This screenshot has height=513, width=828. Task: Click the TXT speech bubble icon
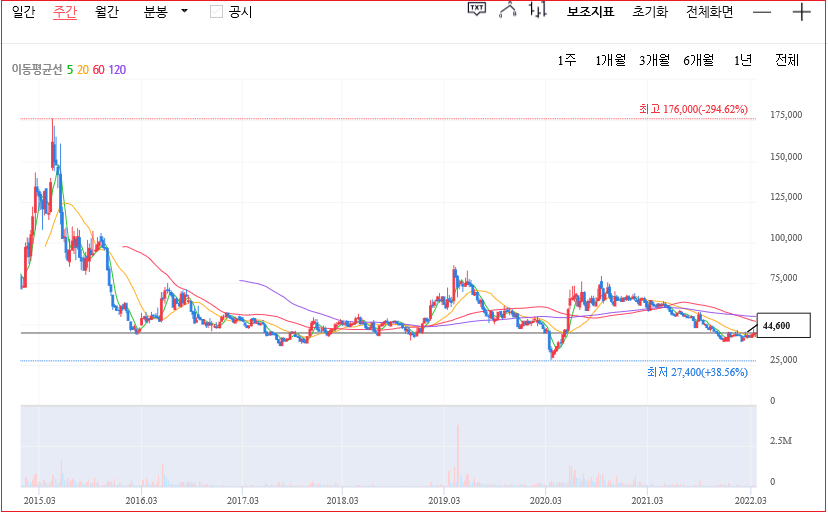[x=477, y=10]
